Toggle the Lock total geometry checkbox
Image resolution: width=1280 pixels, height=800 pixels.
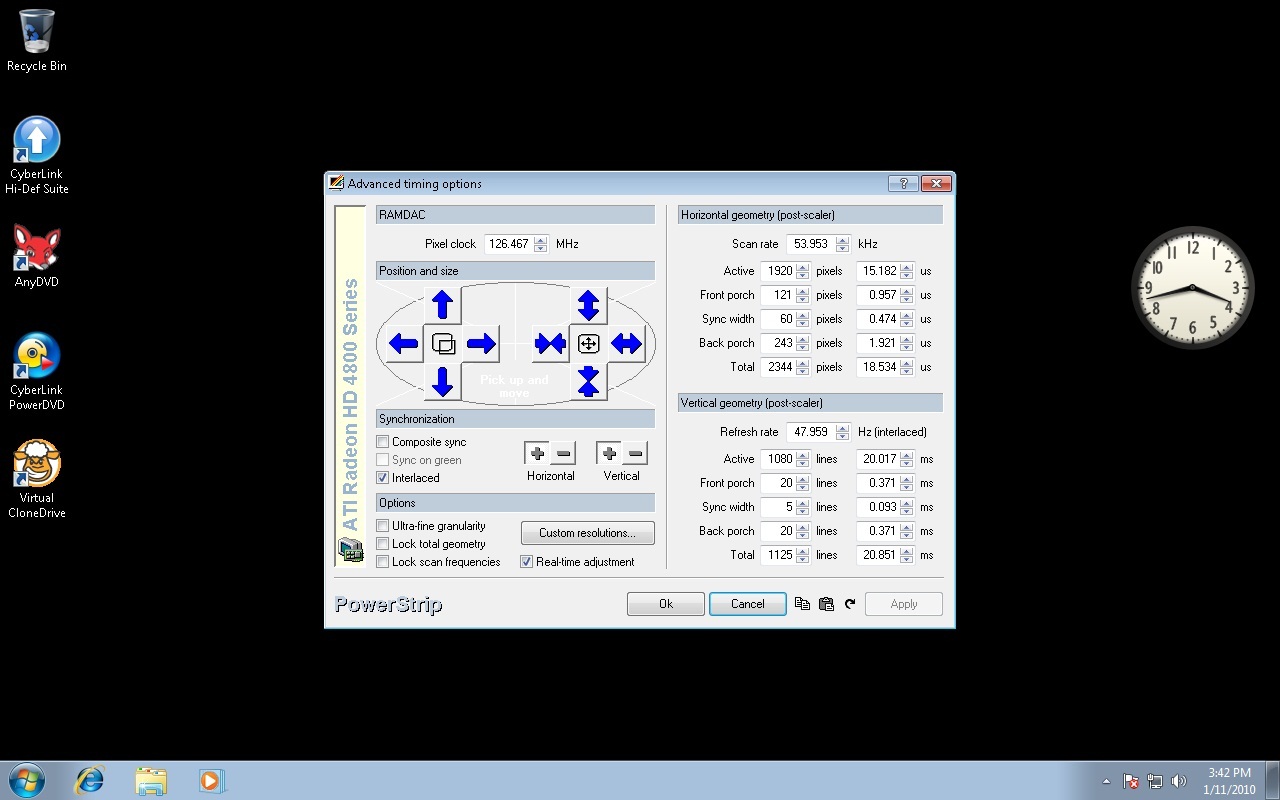point(383,544)
